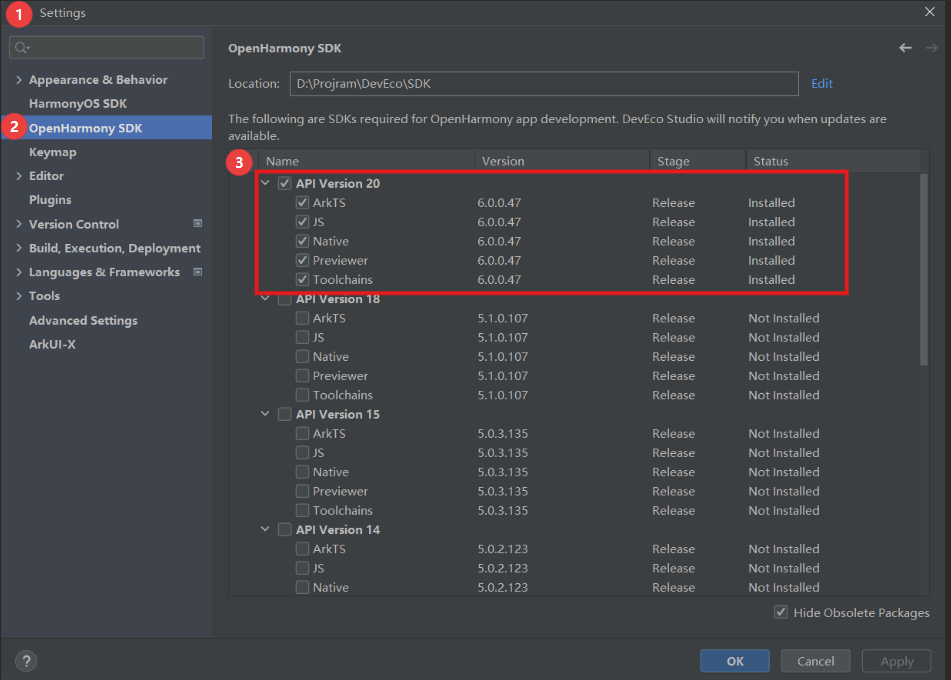
Task: Check JS 5.0.2.123 checkbox
Action: click(x=302, y=568)
